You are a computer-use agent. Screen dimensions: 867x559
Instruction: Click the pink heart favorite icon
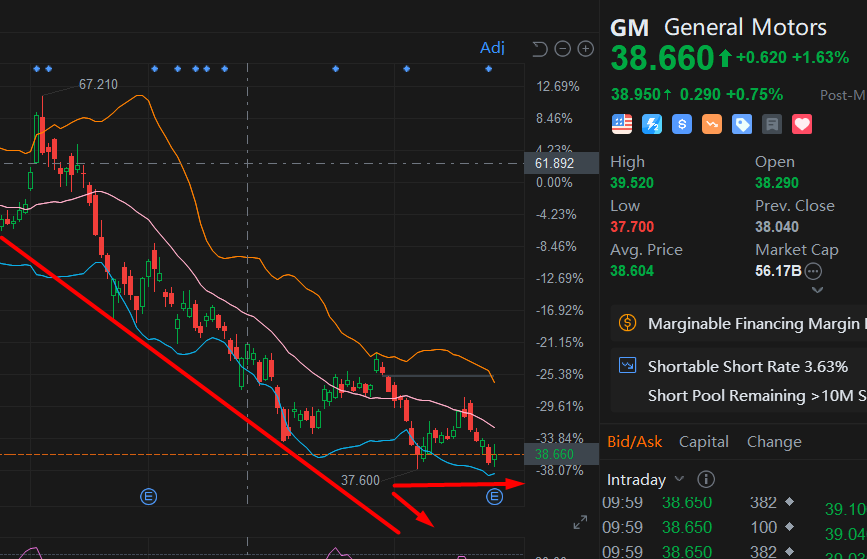tap(802, 124)
